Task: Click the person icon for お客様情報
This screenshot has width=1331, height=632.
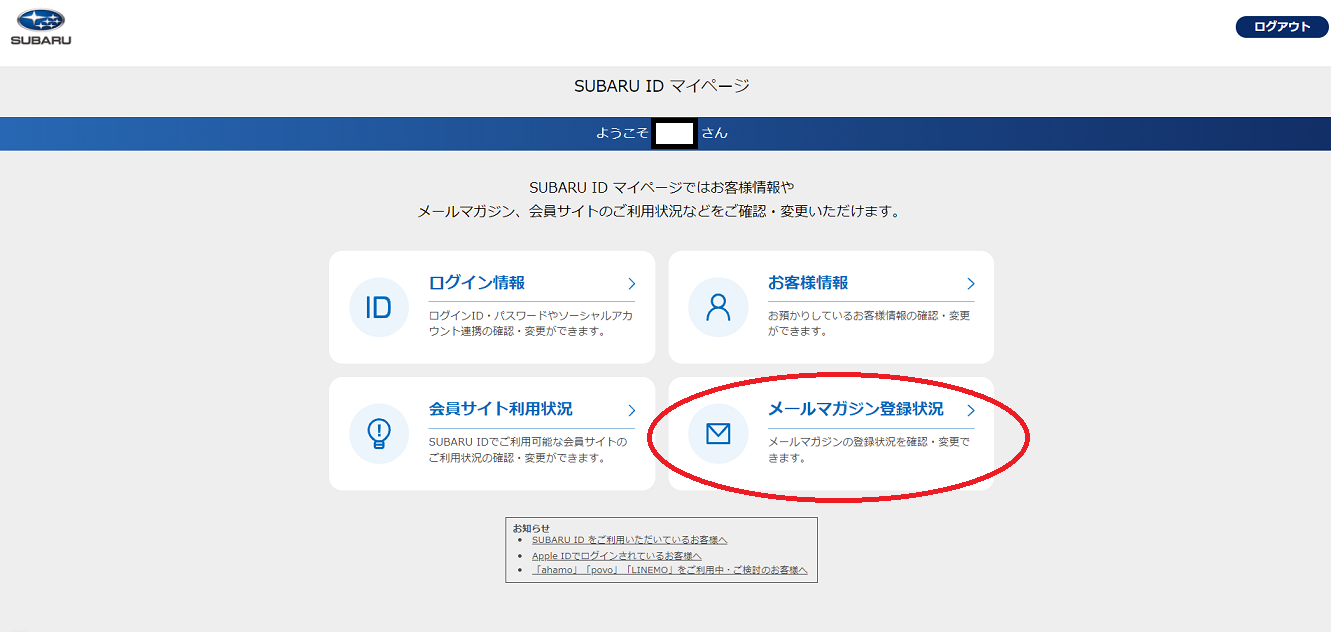Action: coord(718,307)
